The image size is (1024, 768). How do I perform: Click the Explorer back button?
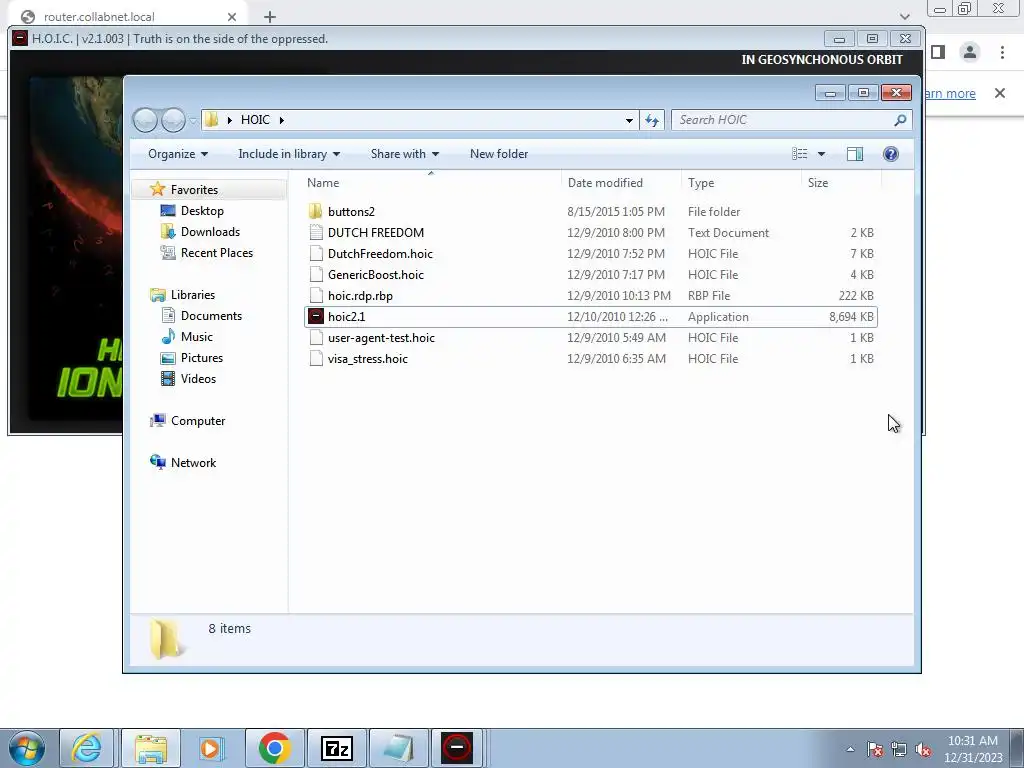[x=145, y=120]
